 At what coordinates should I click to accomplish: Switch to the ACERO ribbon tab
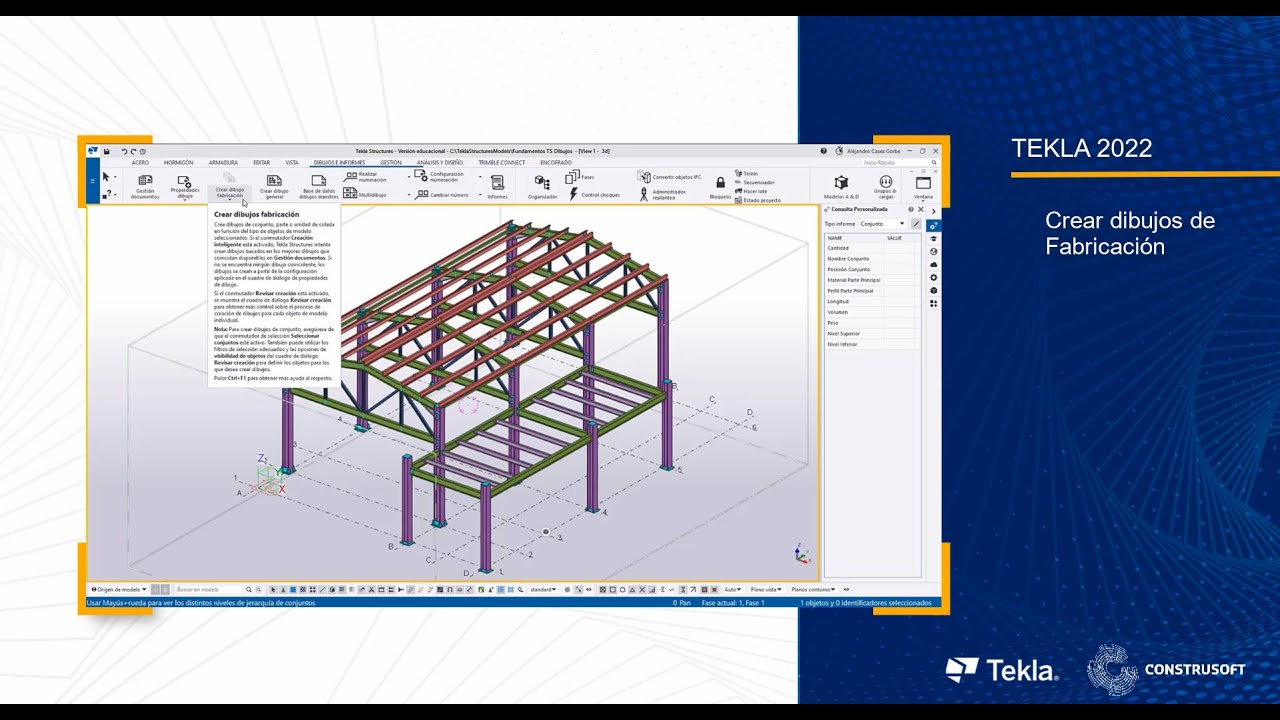pos(140,162)
